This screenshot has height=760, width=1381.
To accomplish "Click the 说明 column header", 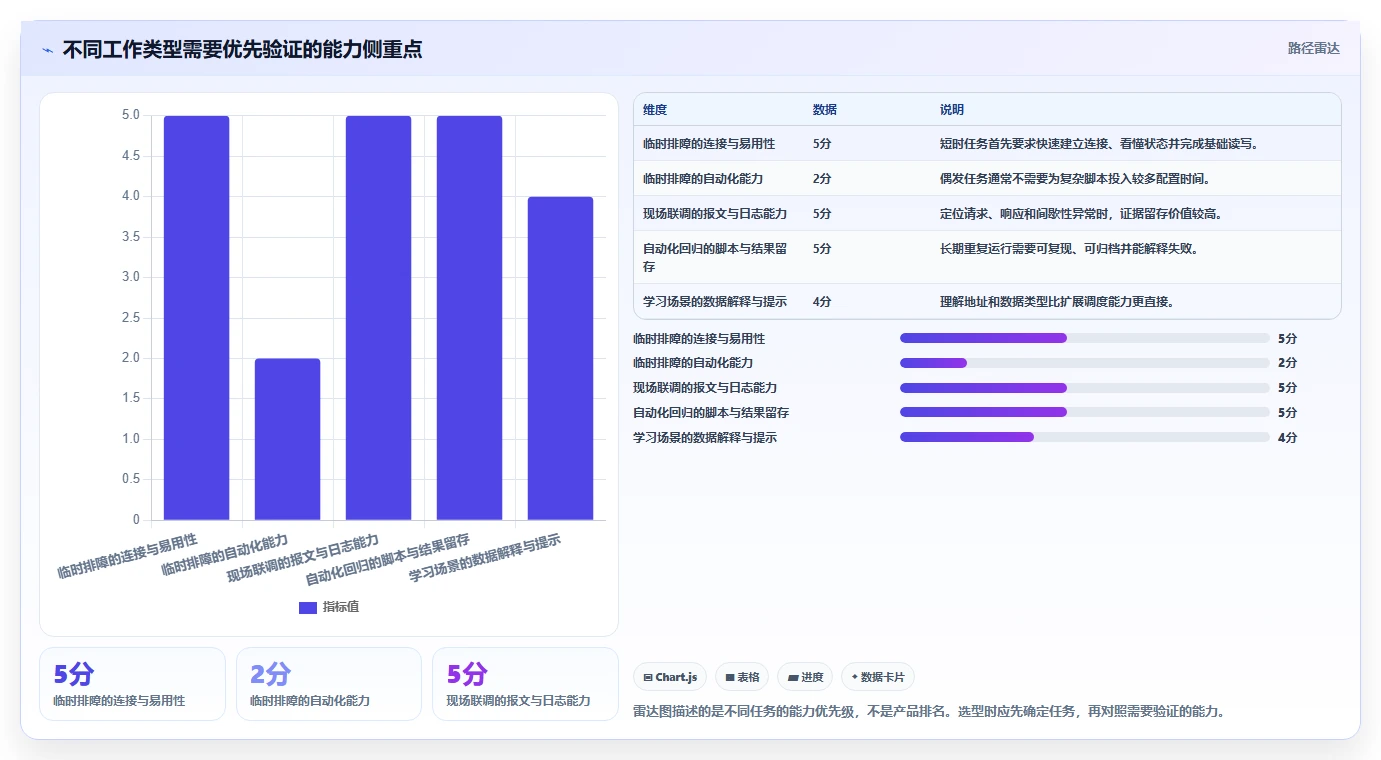I will tap(952, 110).
